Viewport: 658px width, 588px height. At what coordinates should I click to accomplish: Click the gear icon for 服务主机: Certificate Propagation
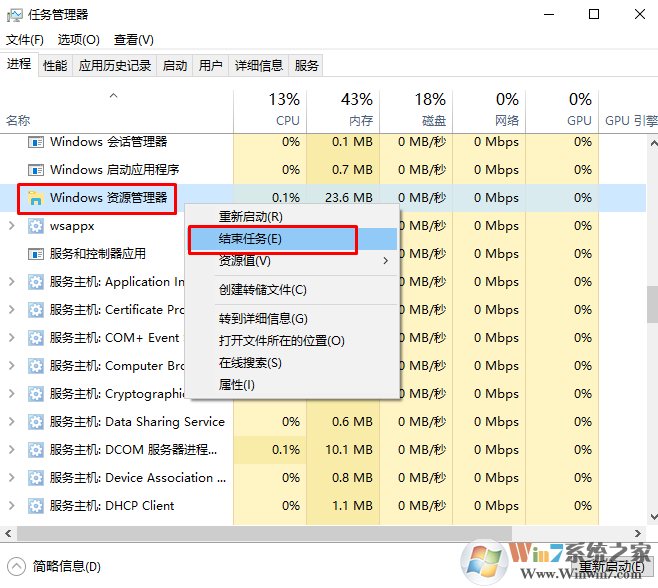[x=36, y=310]
